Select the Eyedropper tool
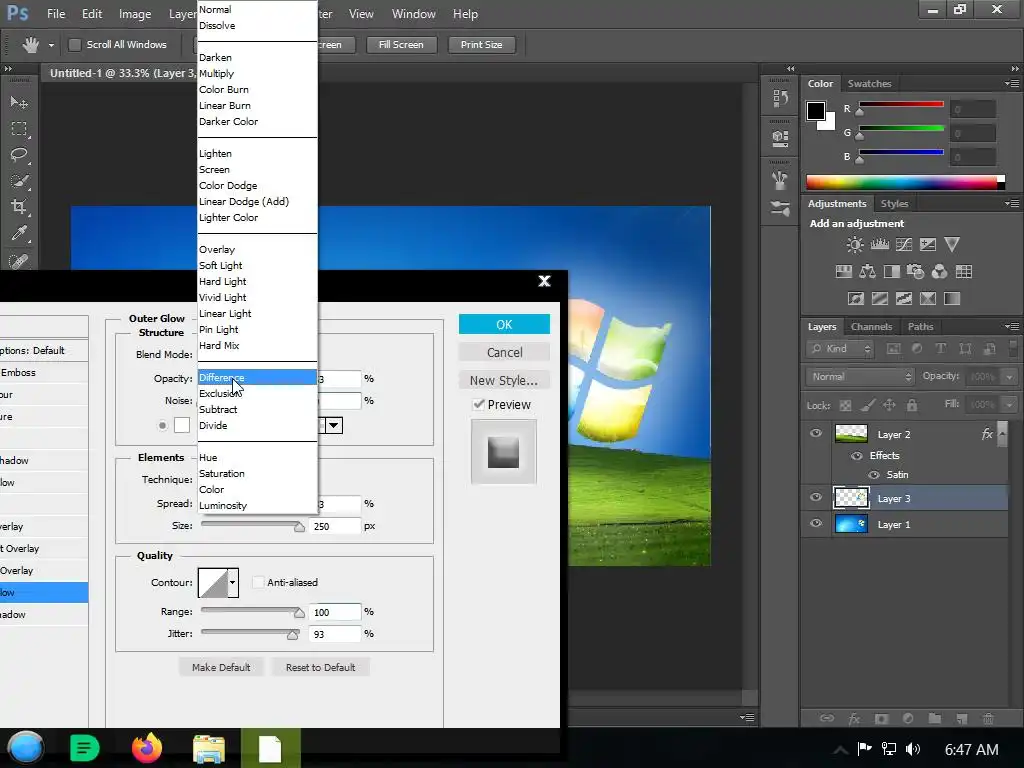The image size is (1024, 768). 19,233
